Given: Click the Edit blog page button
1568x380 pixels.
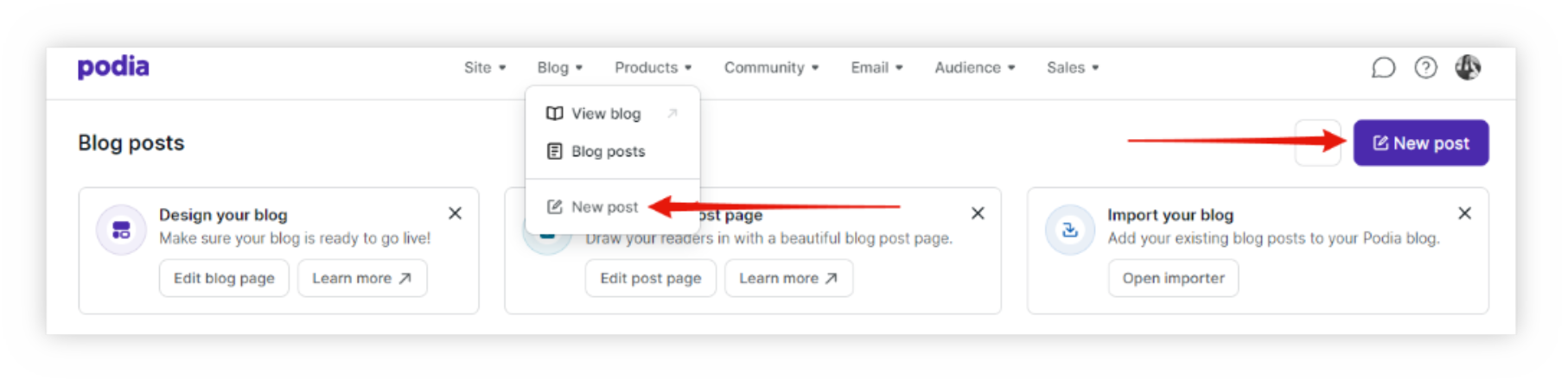Looking at the screenshot, I should click(x=224, y=278).
